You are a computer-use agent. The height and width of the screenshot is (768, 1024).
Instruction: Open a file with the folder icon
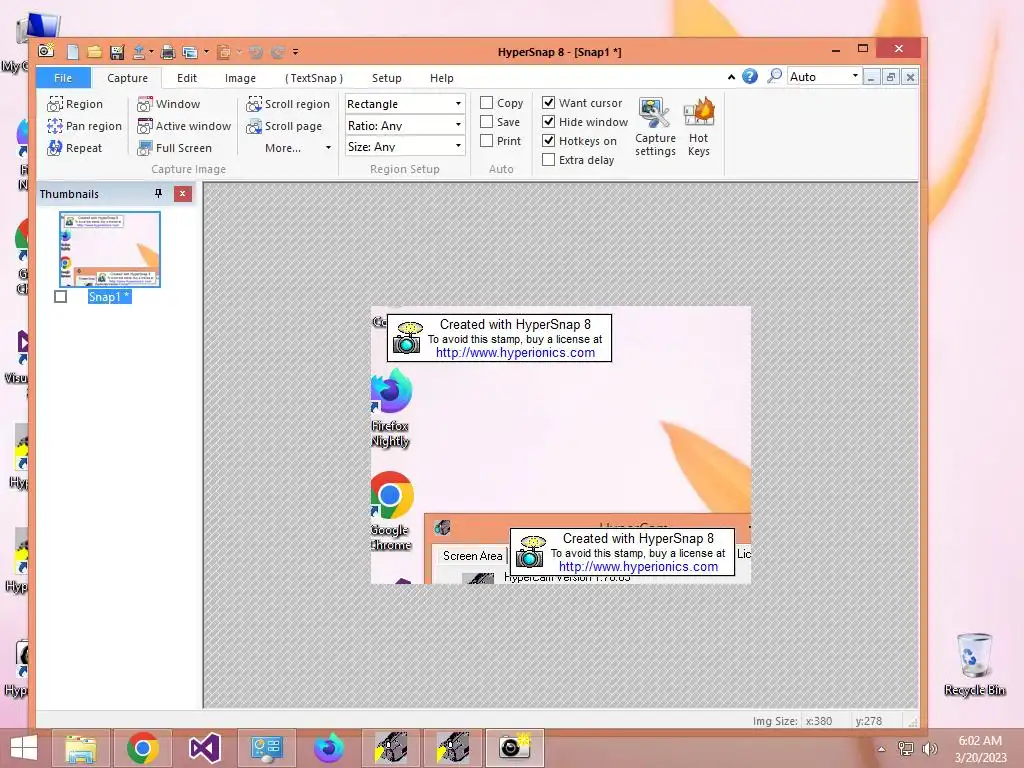[95, 52]
